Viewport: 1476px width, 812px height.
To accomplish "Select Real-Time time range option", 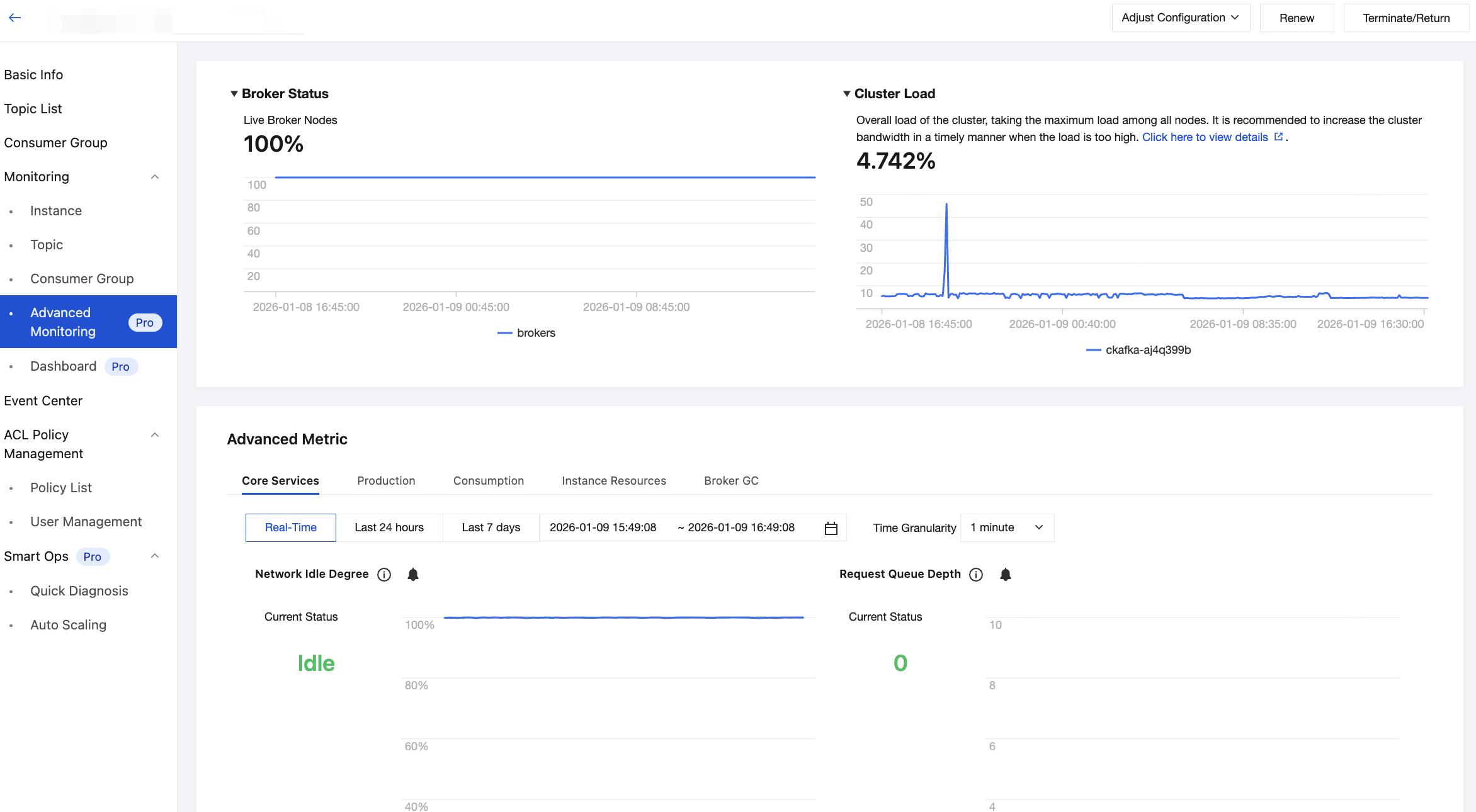I will pos(290,527).
